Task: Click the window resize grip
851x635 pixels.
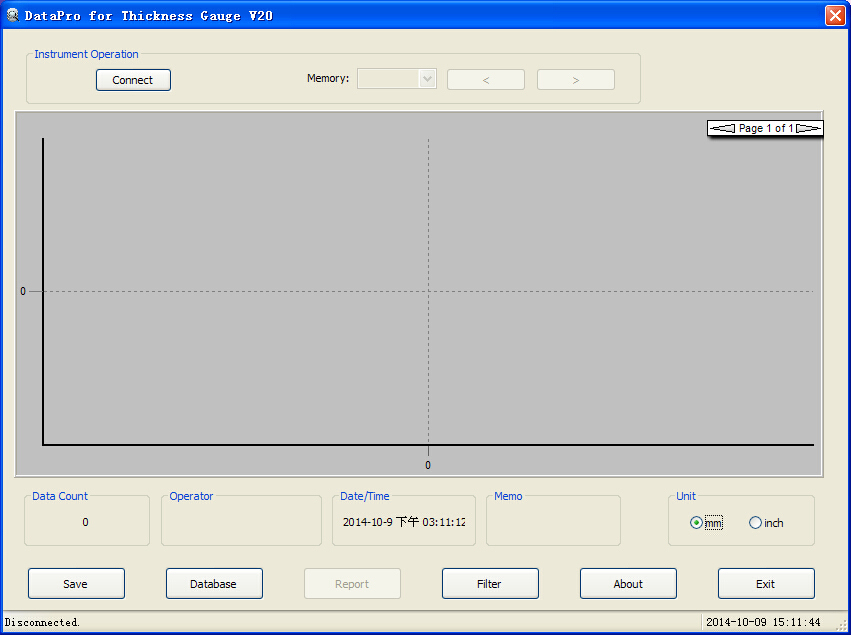Action: coord(841,625)
